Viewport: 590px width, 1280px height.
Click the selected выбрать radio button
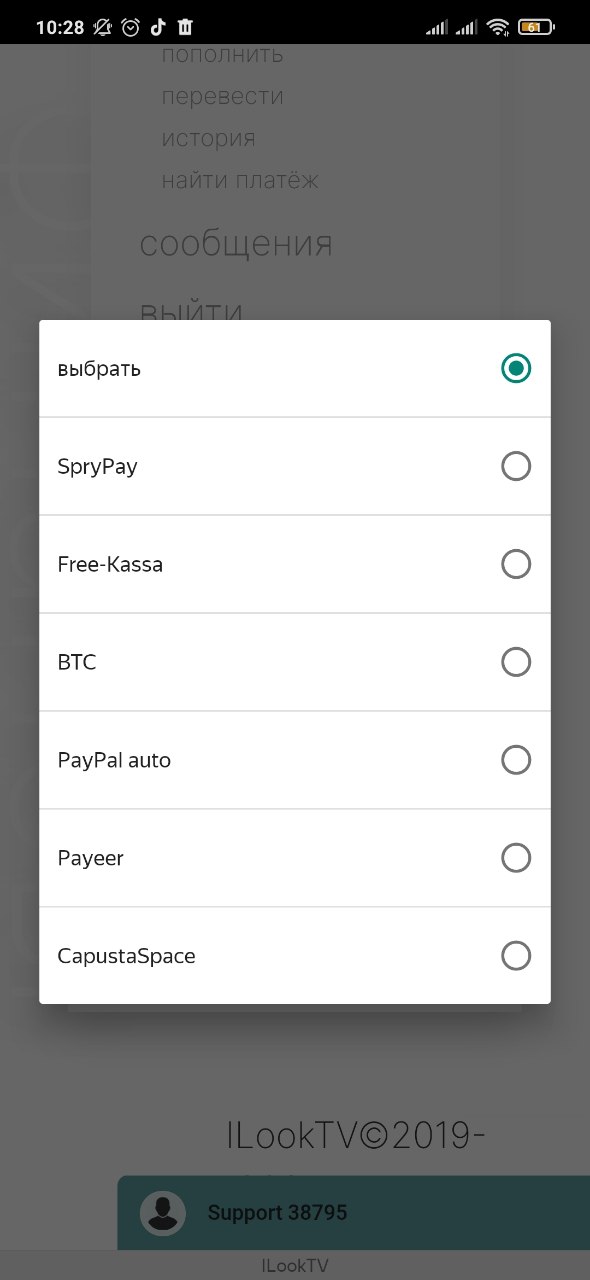[x=516, y=368]
